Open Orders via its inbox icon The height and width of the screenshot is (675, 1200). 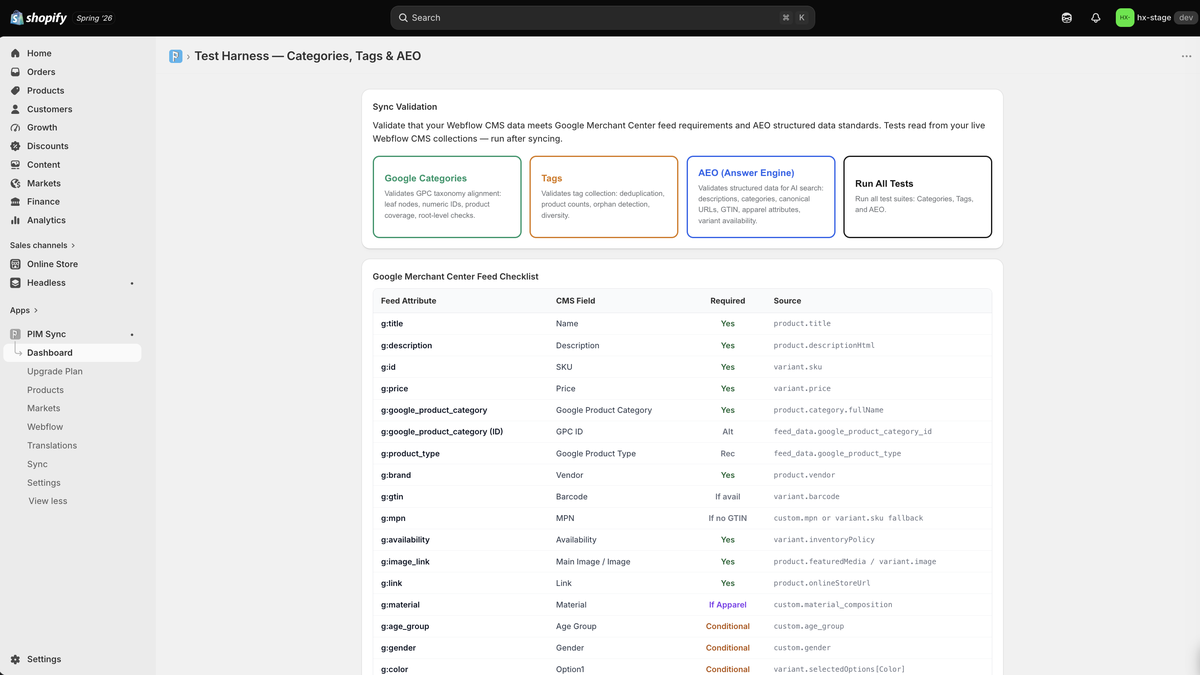(x=15, y=72)
